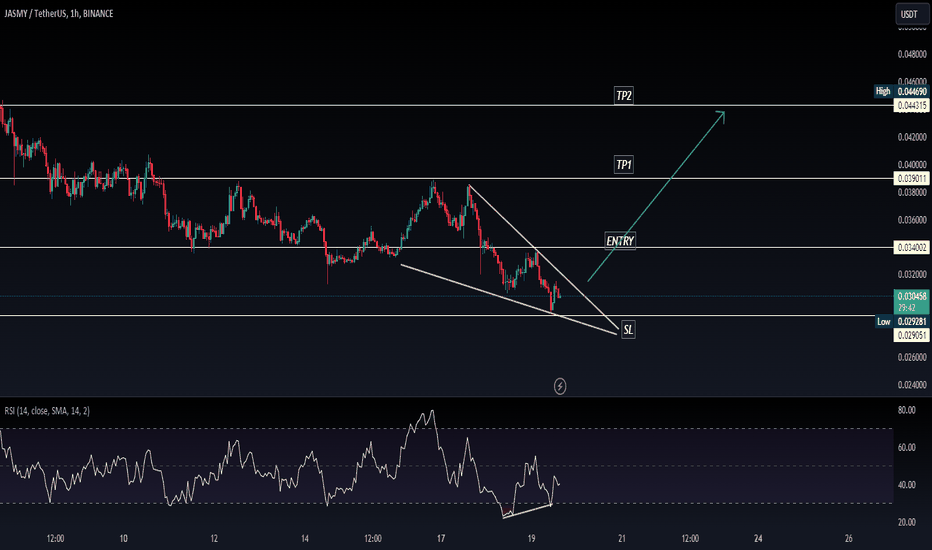The height and width of the screenshot is (550, 932).
Task: Click the 20.00 RSI scale value
Action: click(906, 522)
